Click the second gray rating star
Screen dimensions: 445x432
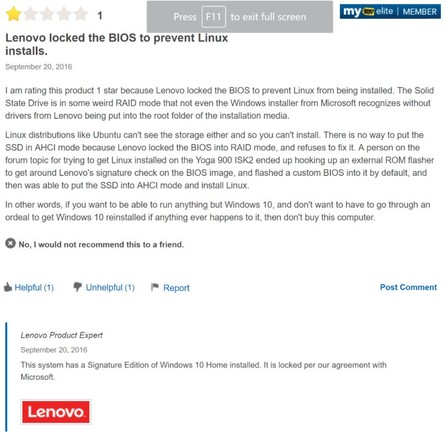click(30, 14)
